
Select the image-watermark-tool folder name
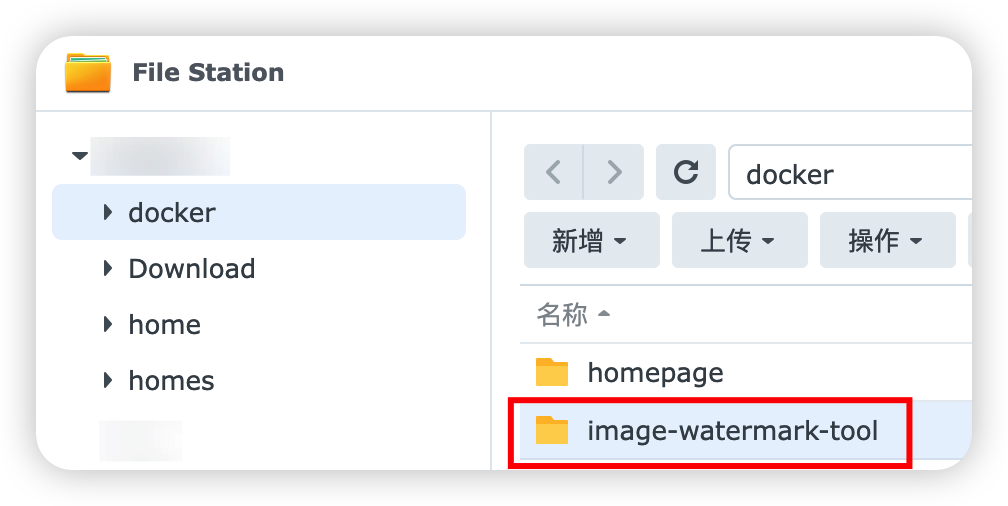click(732, 431)
